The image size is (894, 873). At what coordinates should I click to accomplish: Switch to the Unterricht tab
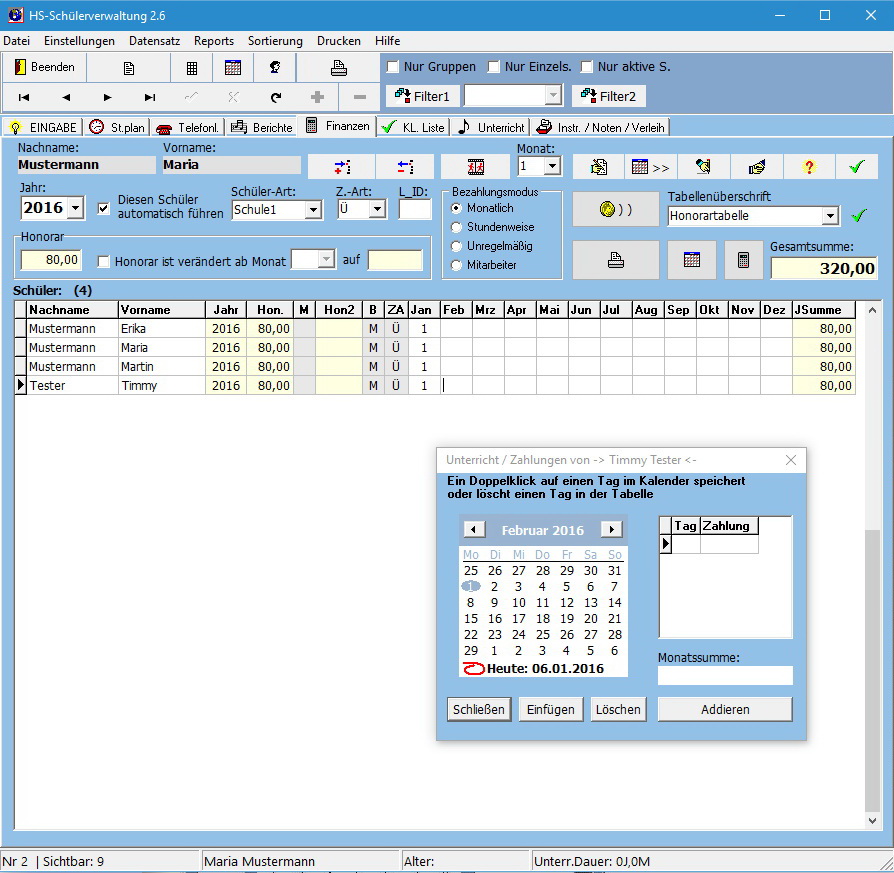point(491,127)
